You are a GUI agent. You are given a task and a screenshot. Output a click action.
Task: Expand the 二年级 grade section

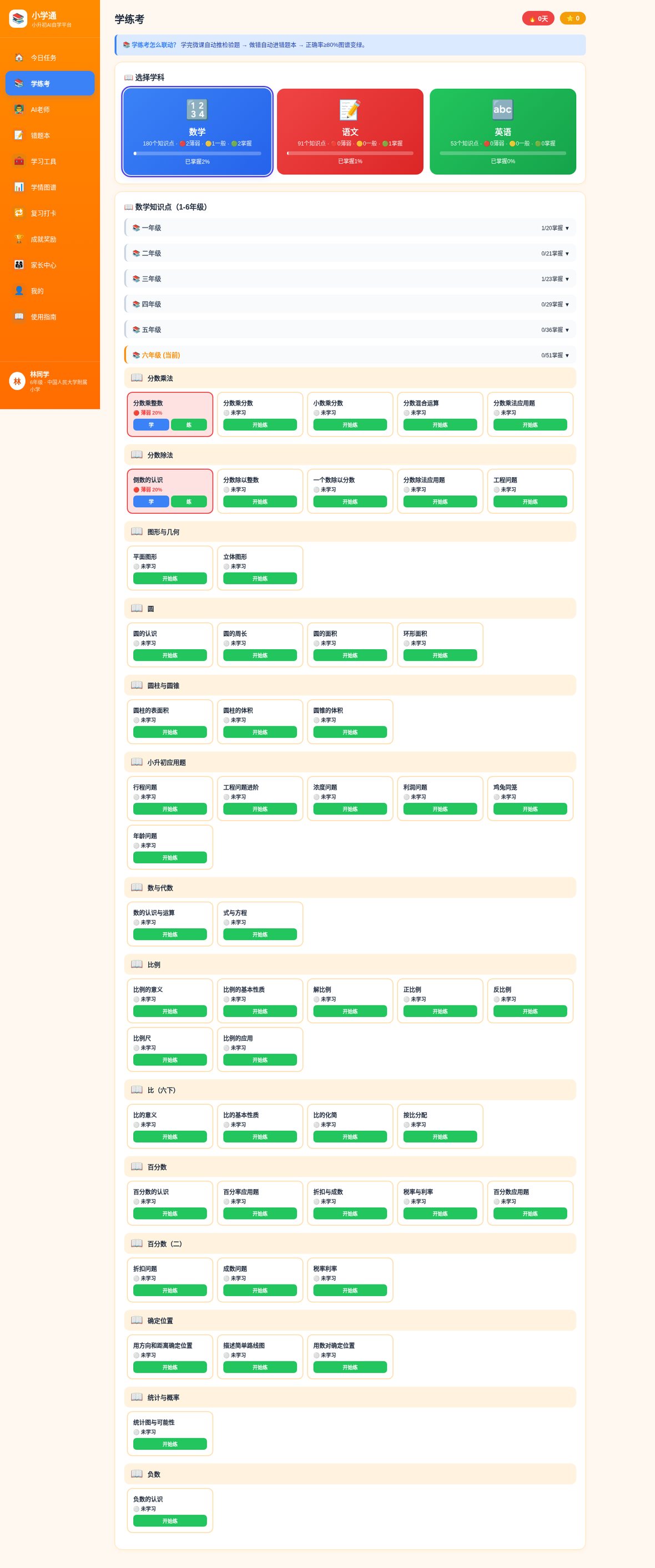[x=350, y=254]
